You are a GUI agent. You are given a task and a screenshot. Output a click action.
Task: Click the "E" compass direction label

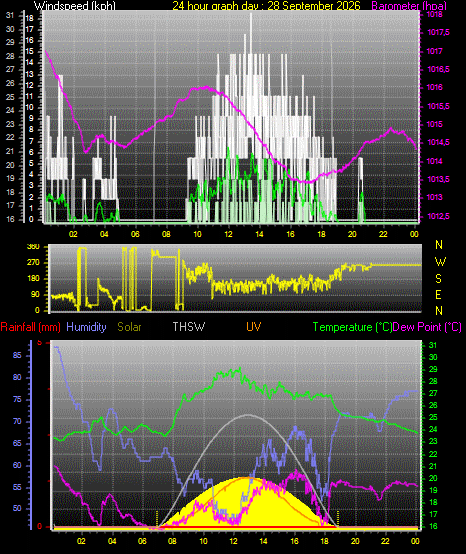[x=438, y=295]
